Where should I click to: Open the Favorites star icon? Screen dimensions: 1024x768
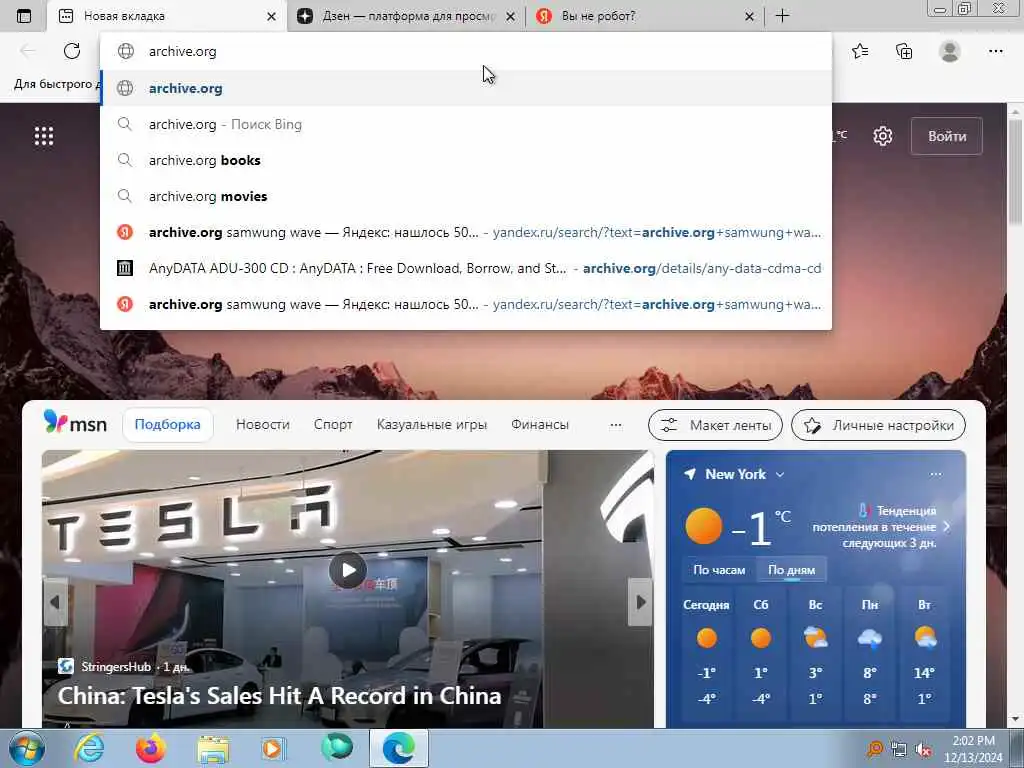tap(860, 51)
